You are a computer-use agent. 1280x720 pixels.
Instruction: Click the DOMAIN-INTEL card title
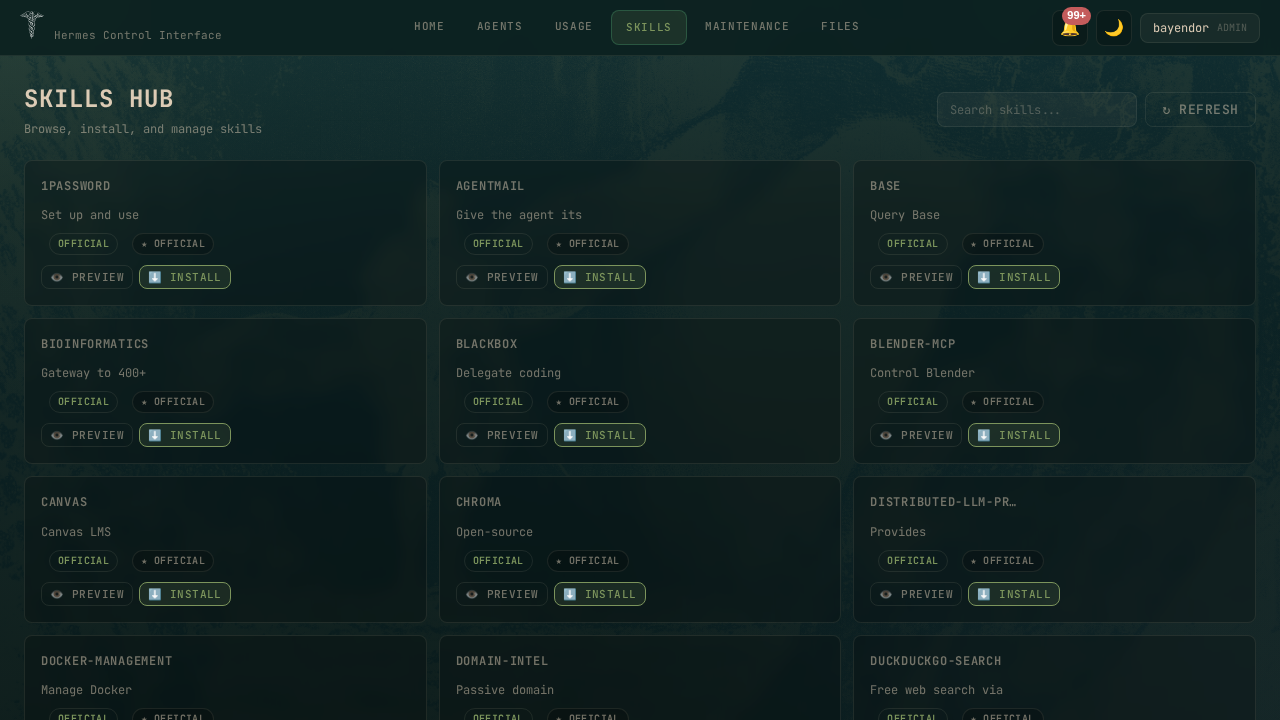point(502,661)
